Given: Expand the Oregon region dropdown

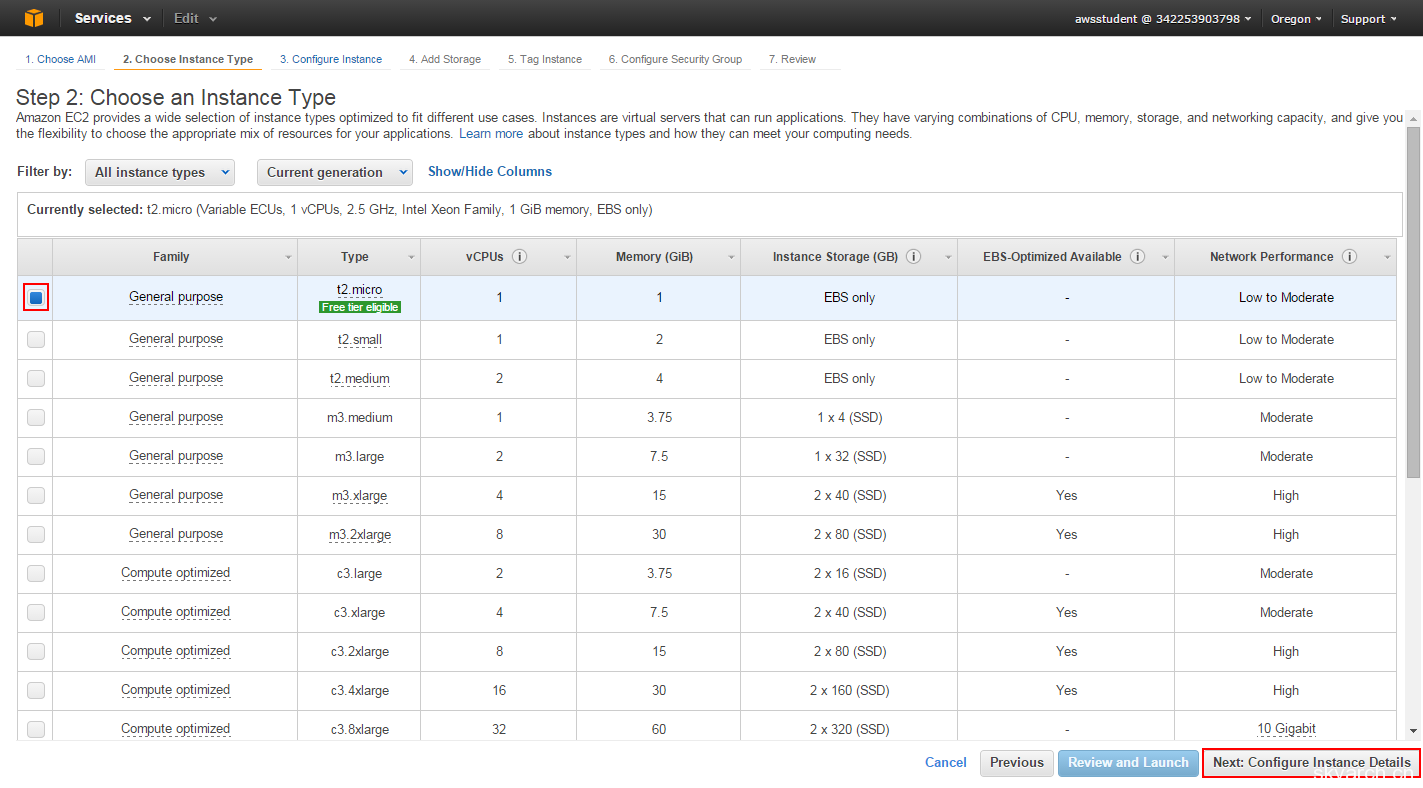Looking at the screenshot, I should [1296, 19].
